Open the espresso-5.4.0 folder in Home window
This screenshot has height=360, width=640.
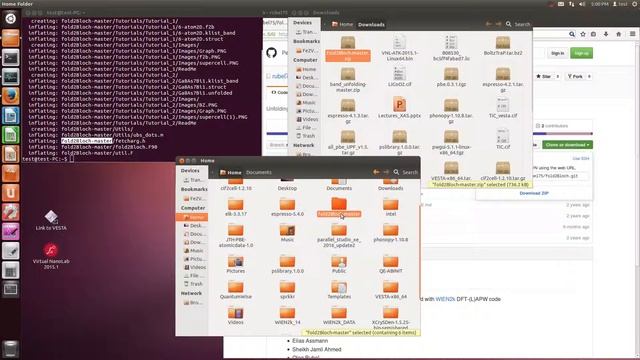pos(287,207)
